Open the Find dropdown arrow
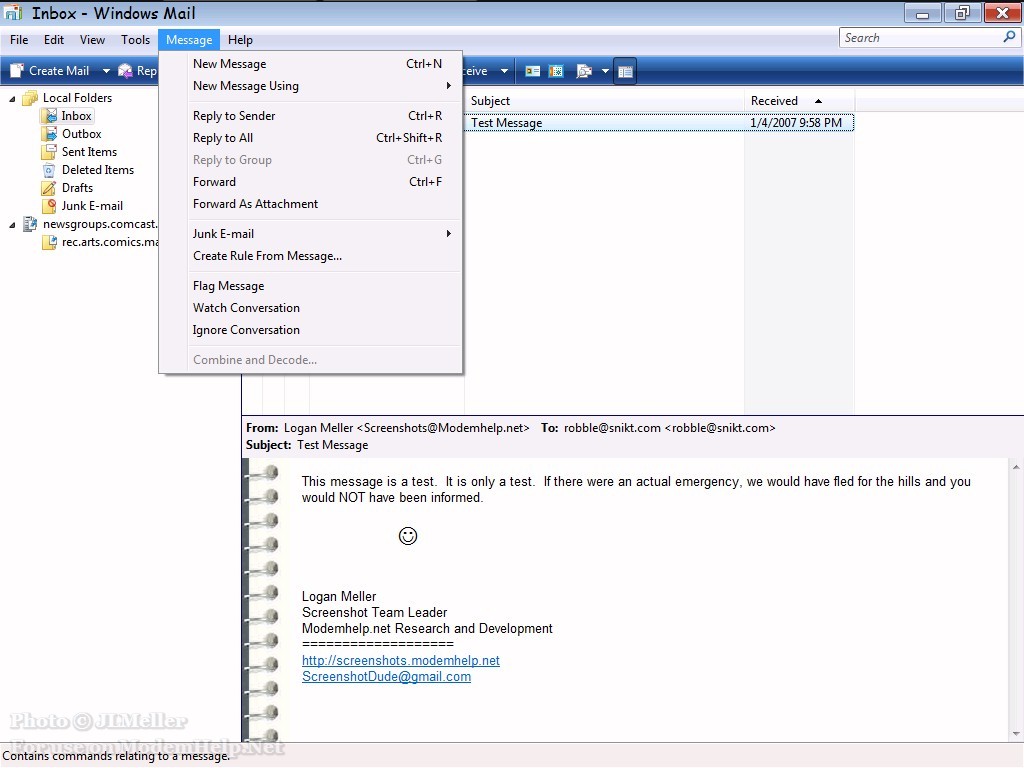This screenshot has height=768, width=1024. click(x=605, y=71)
